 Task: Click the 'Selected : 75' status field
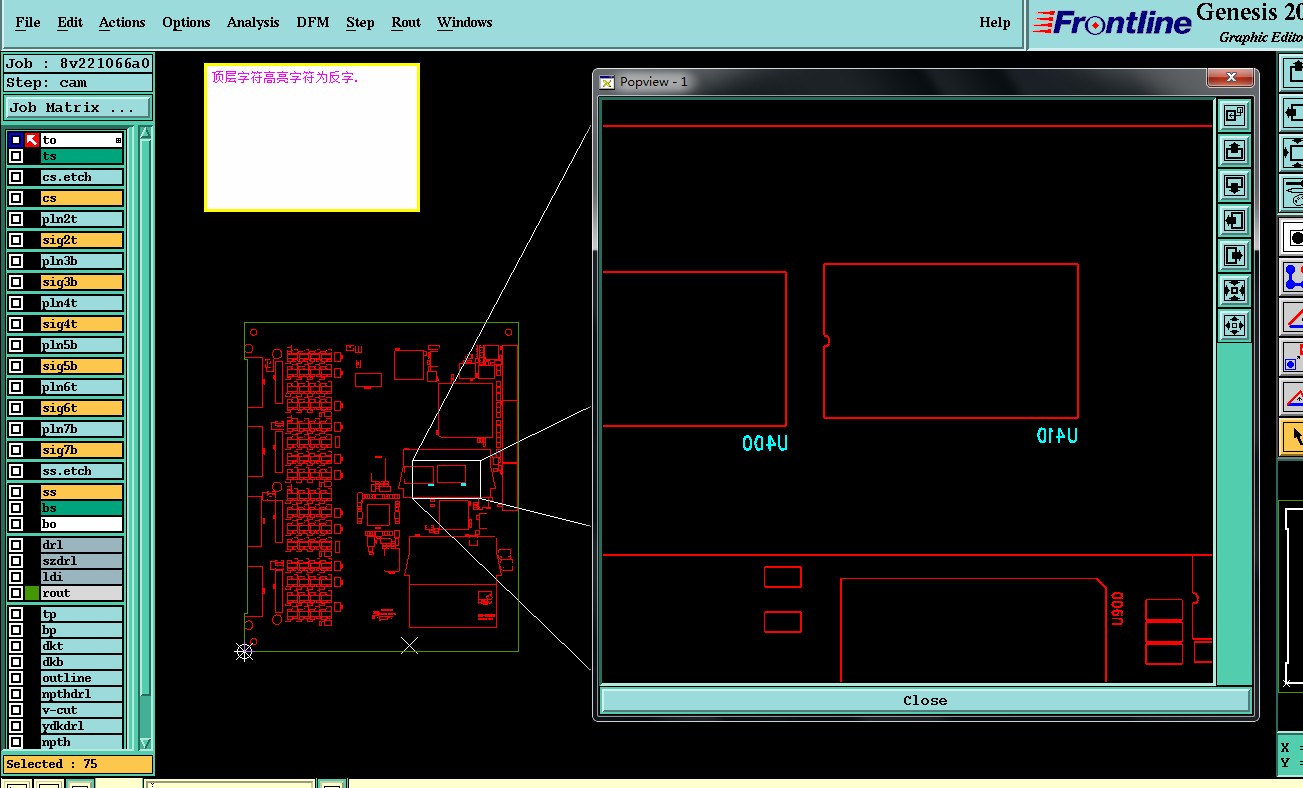78,764
